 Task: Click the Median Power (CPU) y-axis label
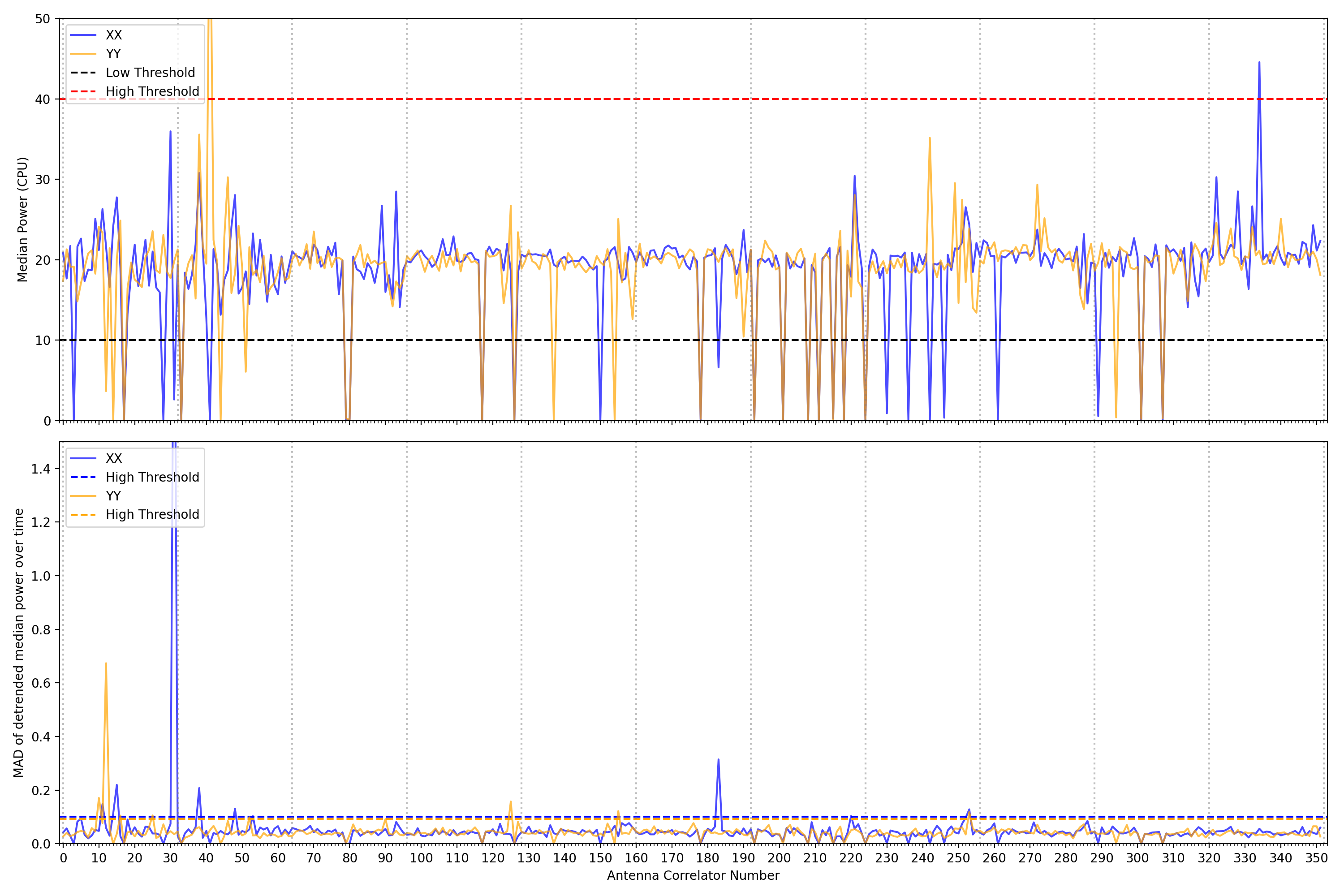click(22, 220)
